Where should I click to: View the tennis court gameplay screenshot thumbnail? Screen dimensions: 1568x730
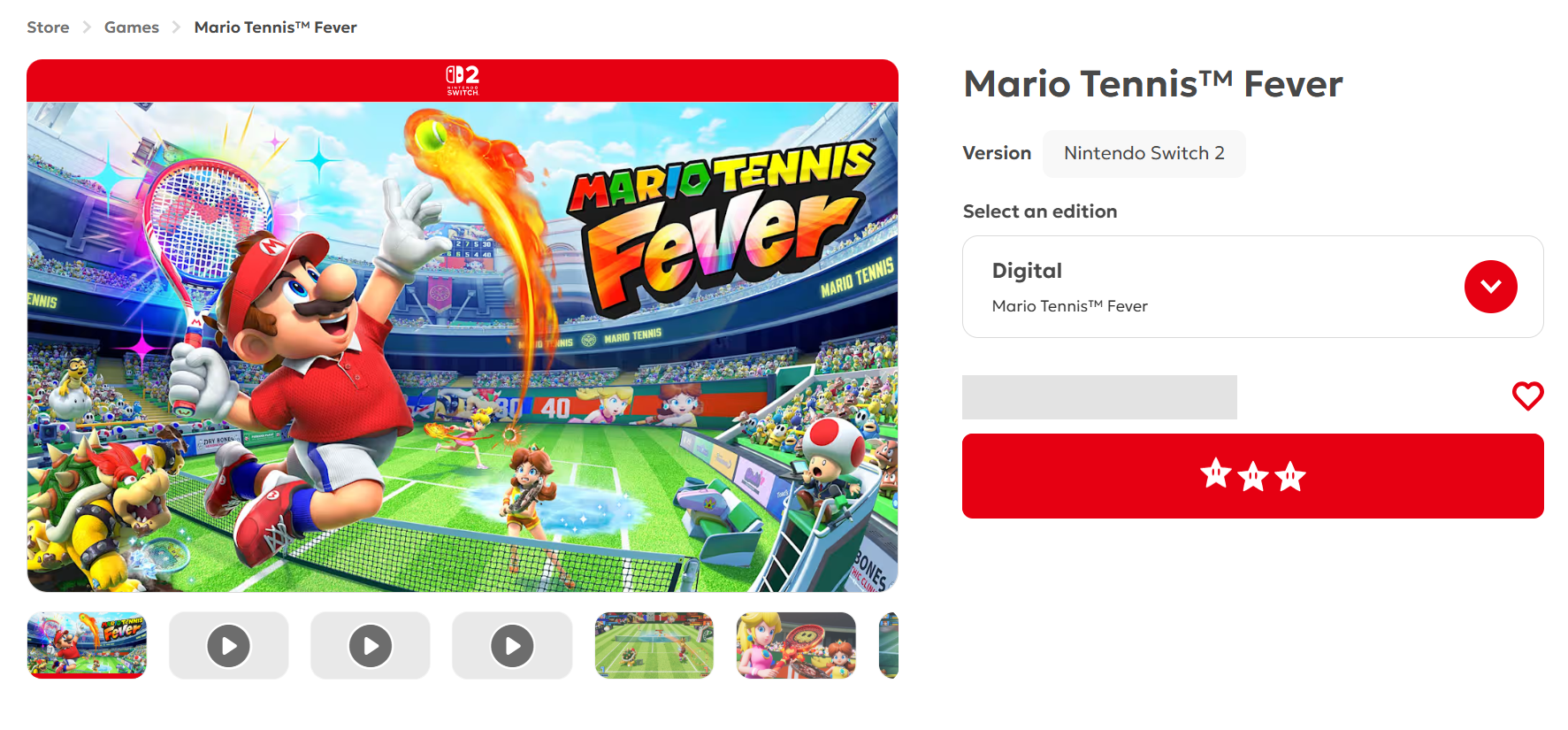(654, 646)
